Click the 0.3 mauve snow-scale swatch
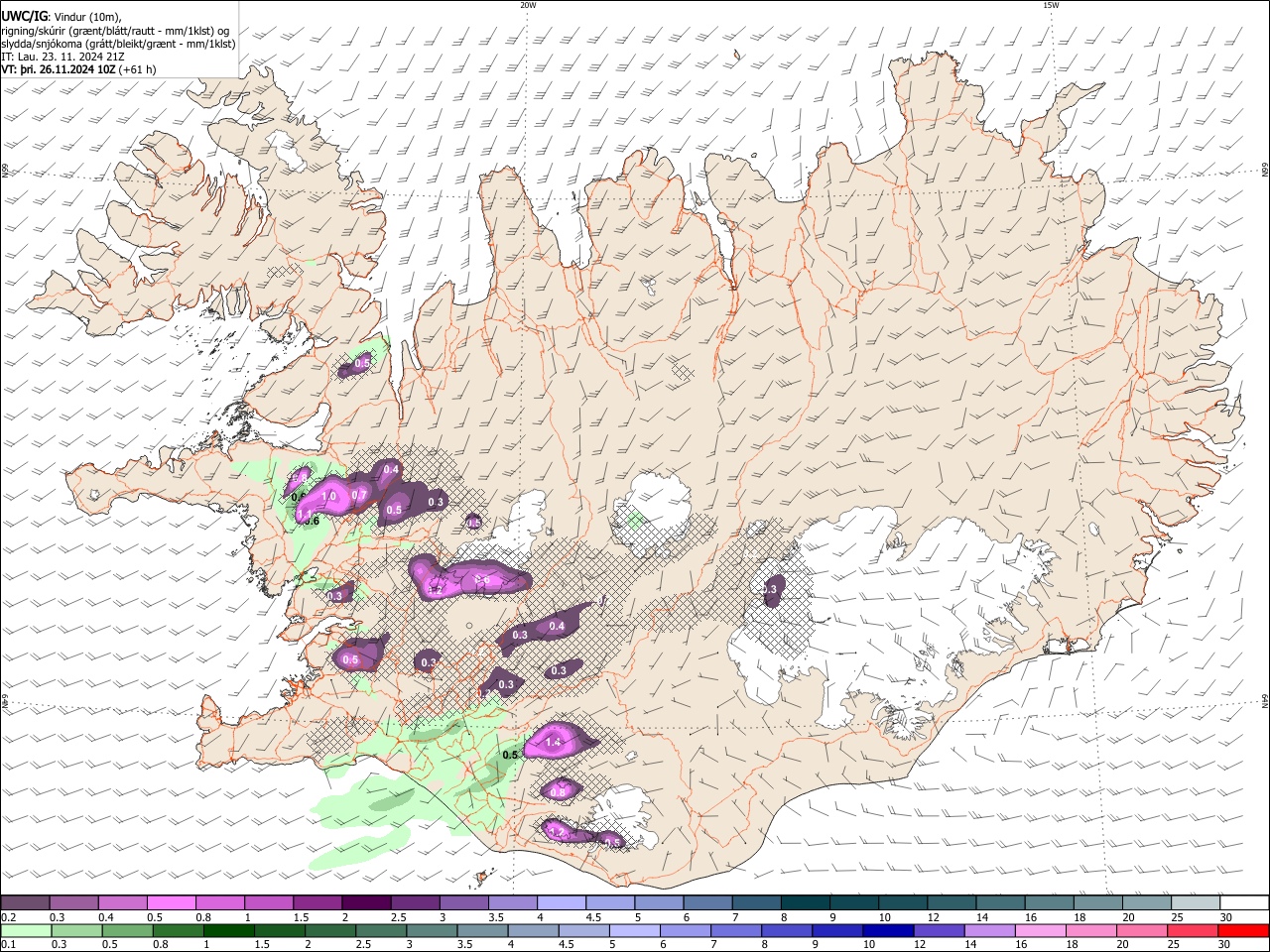The image size is (1270, 952). tap(73, 902)
